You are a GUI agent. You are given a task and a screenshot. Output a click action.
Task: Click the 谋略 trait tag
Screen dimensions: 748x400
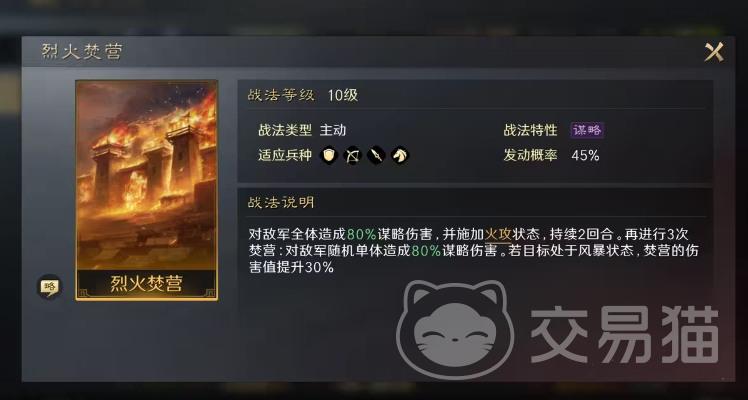(x=587, y=130)
